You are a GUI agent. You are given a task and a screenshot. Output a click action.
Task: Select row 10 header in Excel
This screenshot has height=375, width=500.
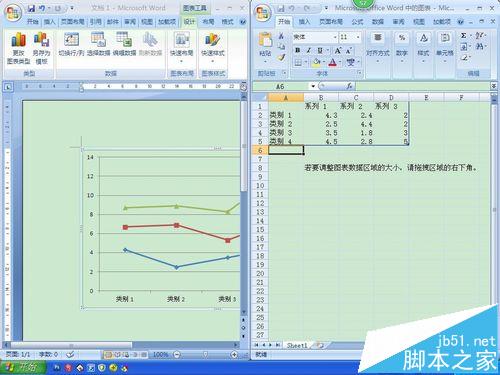(260, 186)
